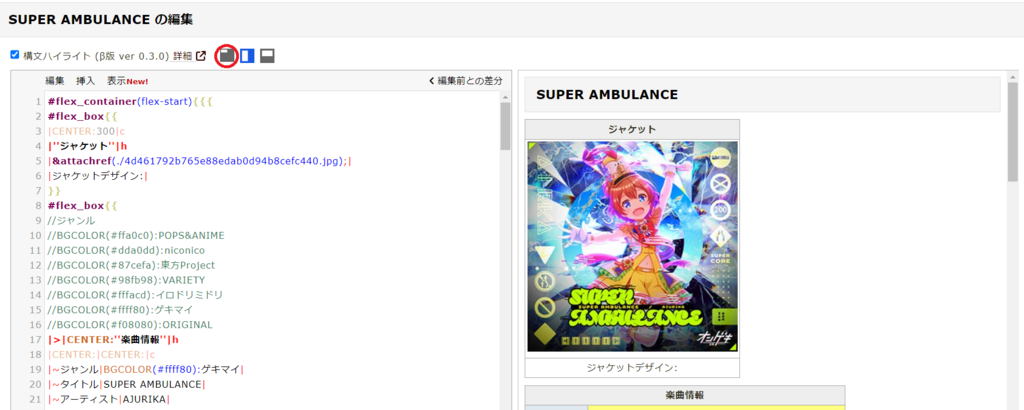Click code line '|ジャケットデザイン:|'

[x=98, y=176]
